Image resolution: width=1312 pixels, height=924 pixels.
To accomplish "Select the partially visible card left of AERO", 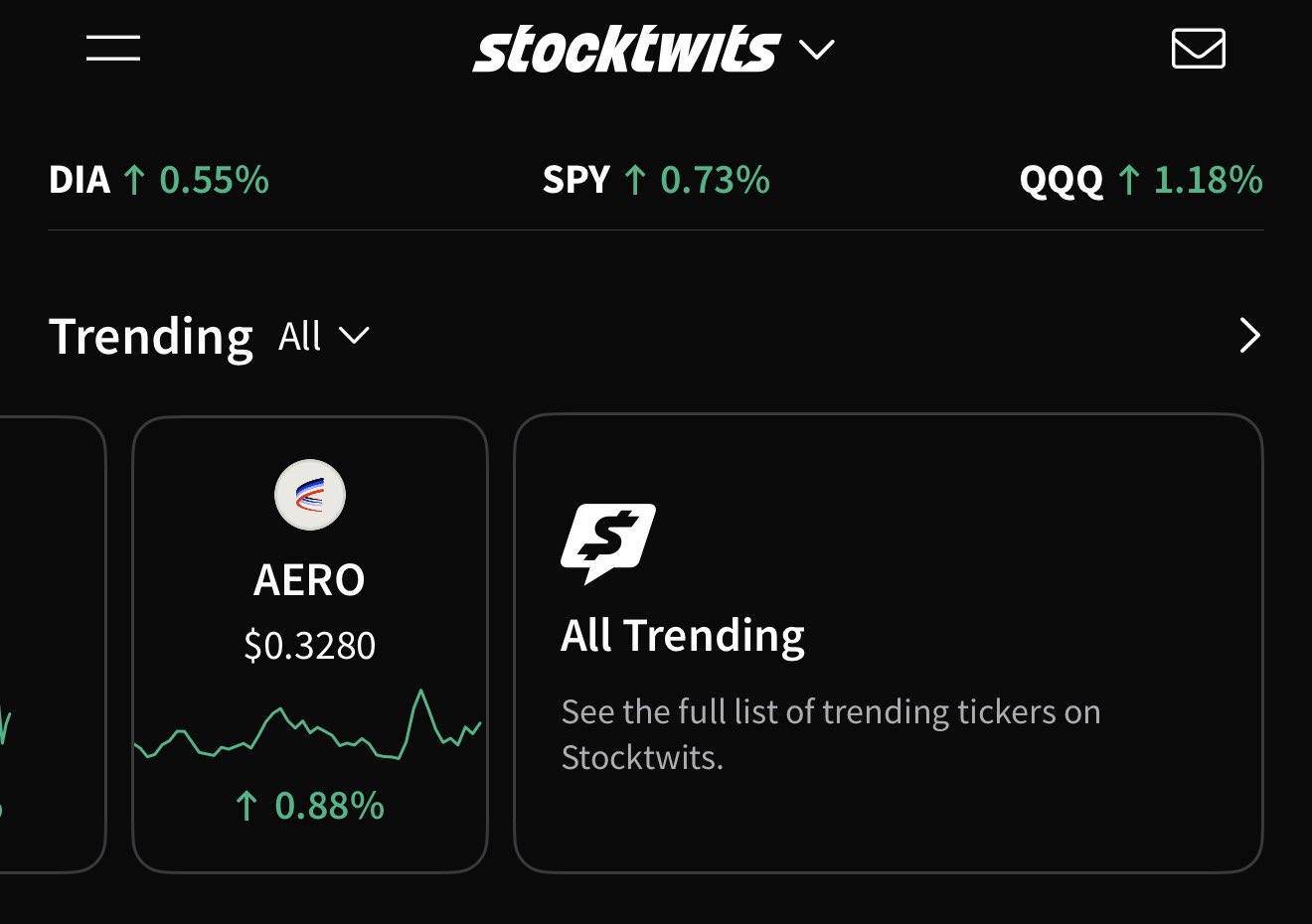I will click(x=50, y=644).
